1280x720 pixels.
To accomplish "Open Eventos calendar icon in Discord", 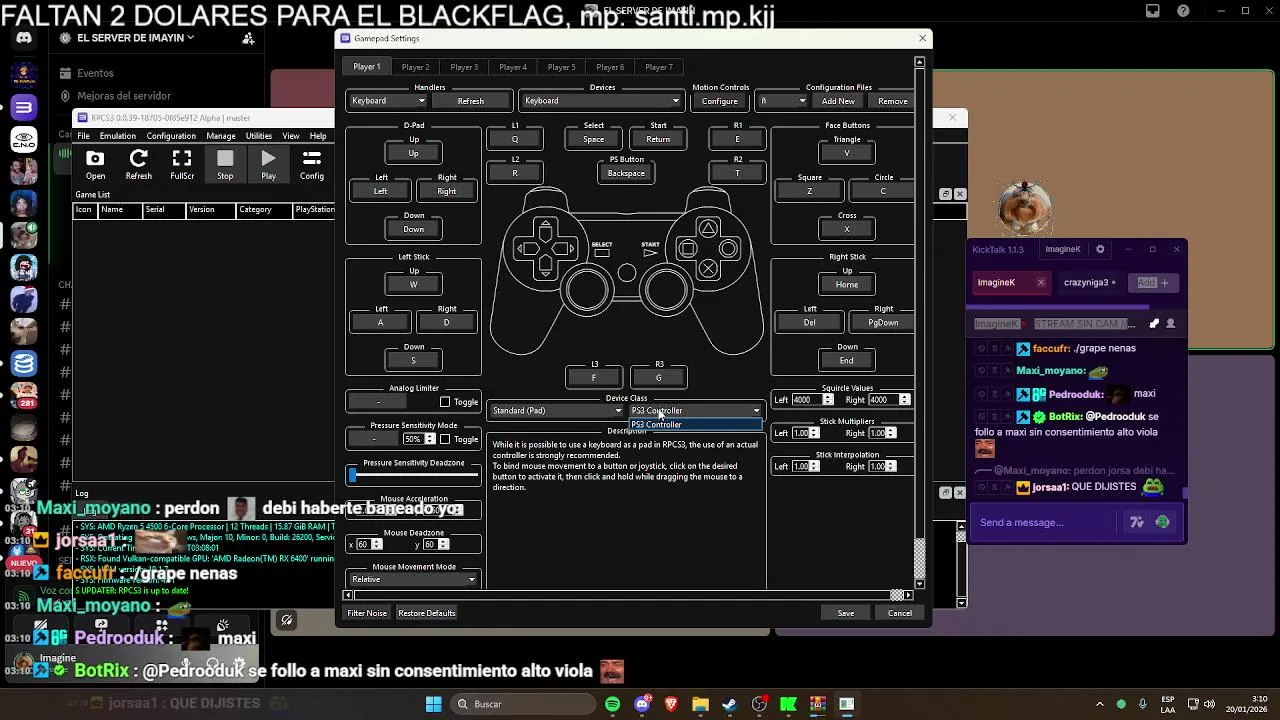I will pos(65,73).
